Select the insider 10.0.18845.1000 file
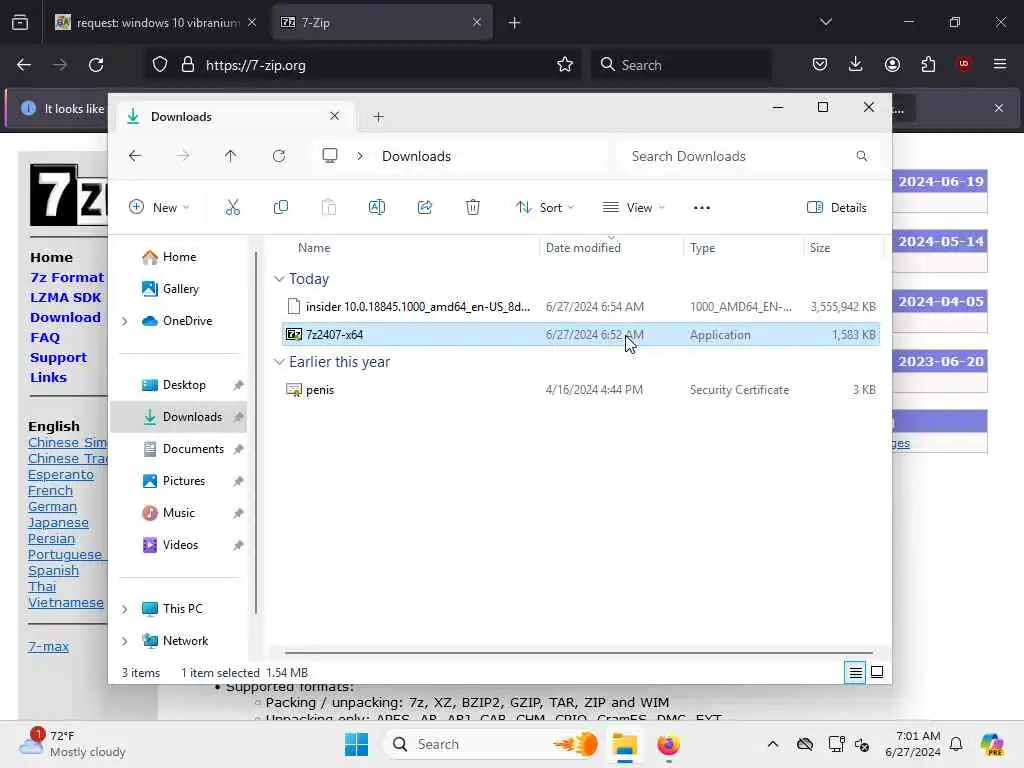1024x768 pixels. [581, 306]
